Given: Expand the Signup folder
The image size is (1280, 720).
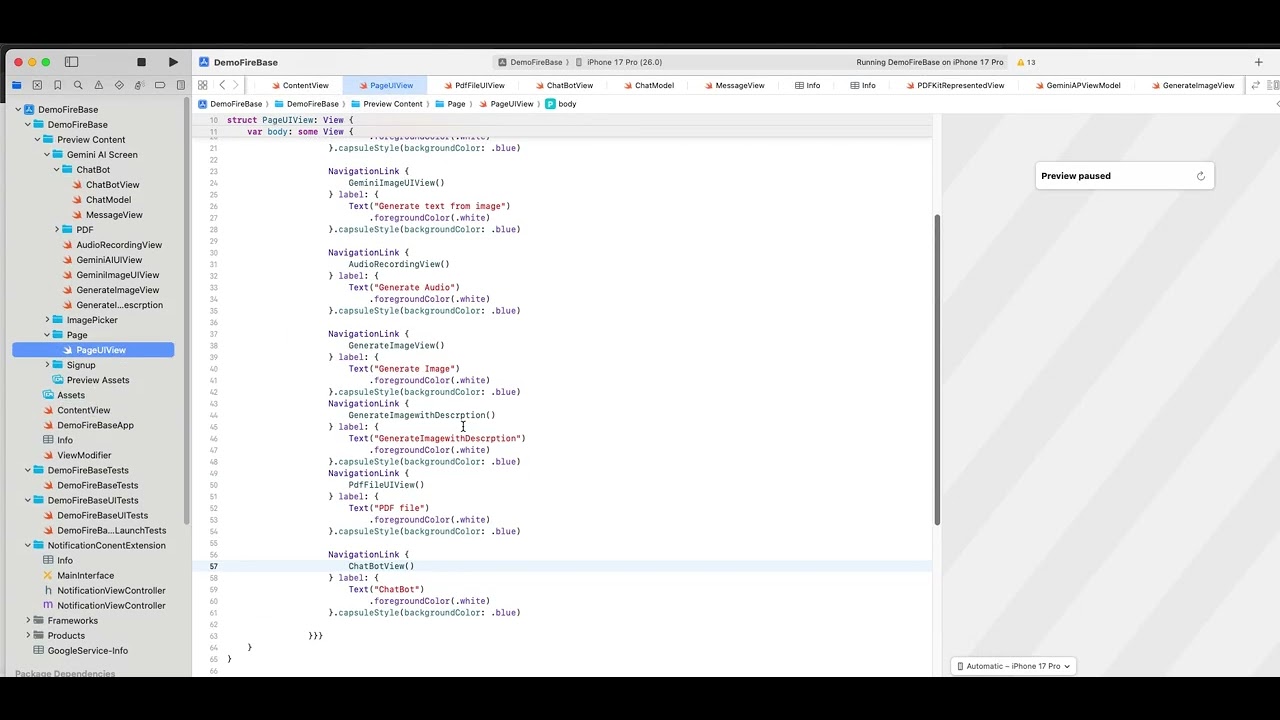Looking at the screenshot, I should click(47, 365).
